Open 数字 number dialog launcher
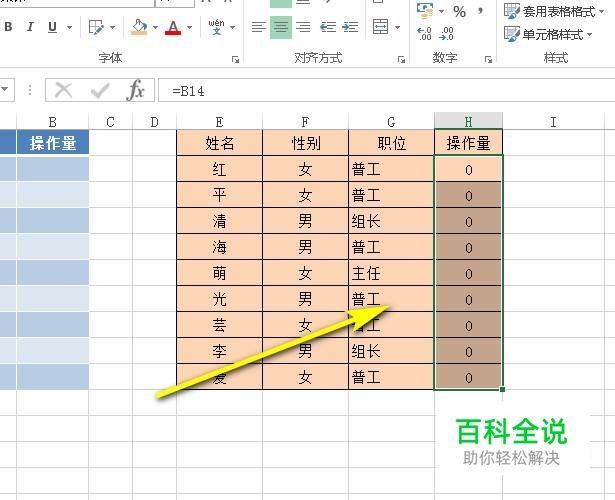 [488, 60]
